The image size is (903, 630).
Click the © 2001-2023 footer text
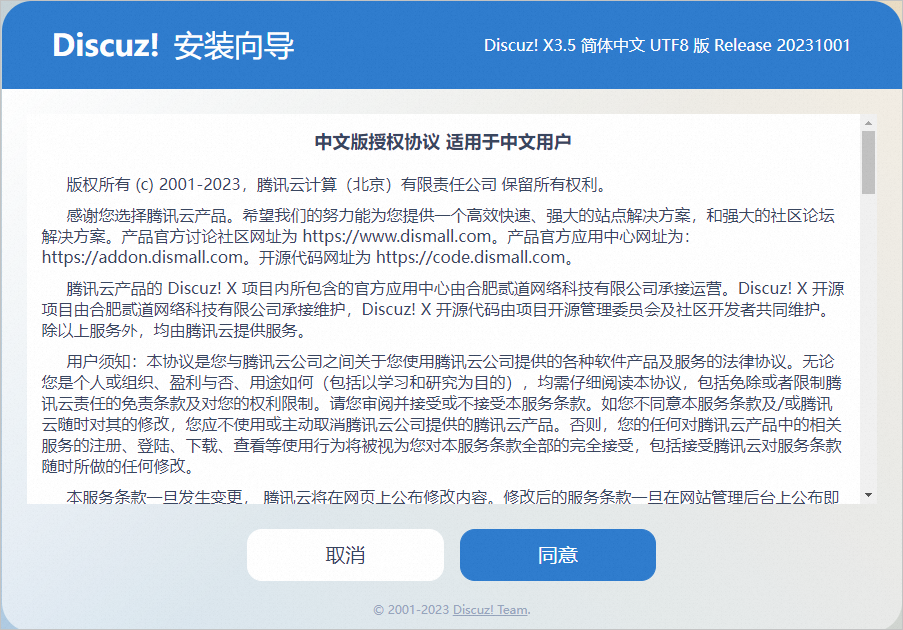coord(411,610)
